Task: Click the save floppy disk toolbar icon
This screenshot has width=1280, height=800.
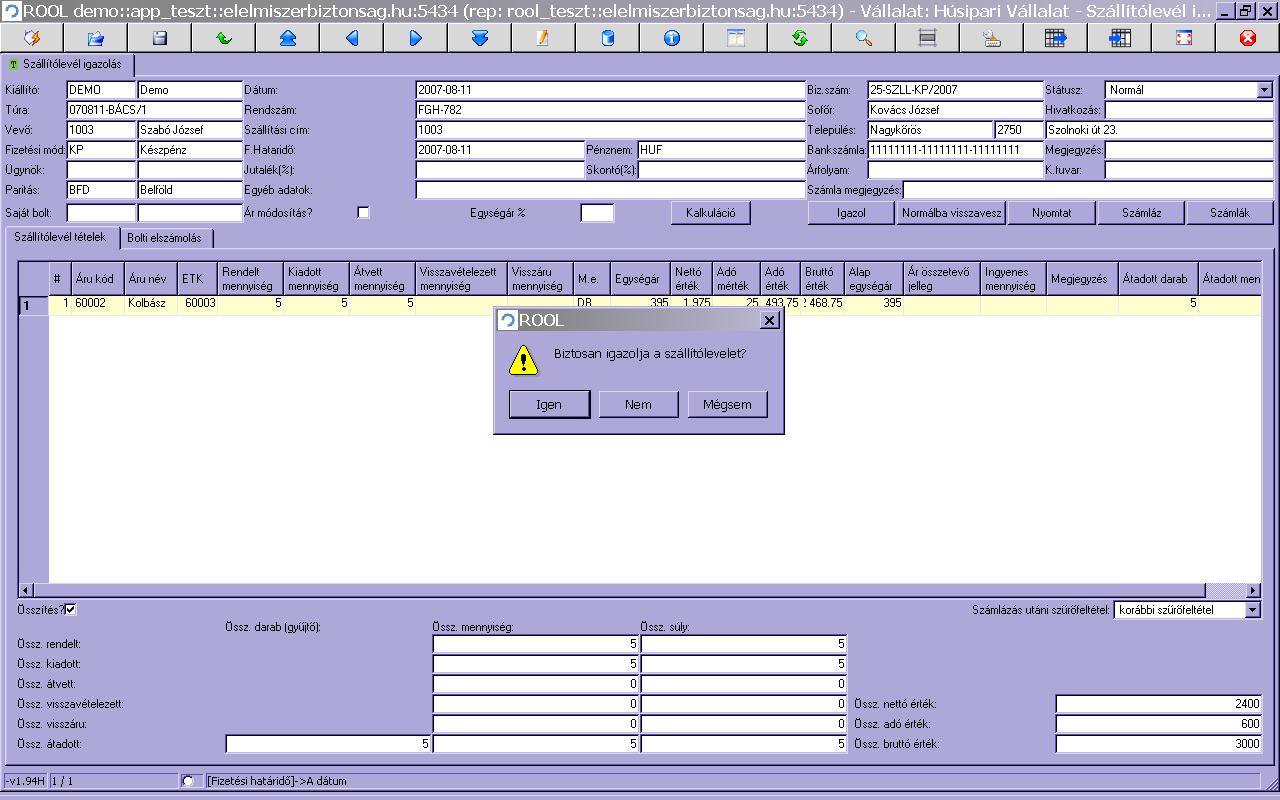Action: (x=160, y=38)
